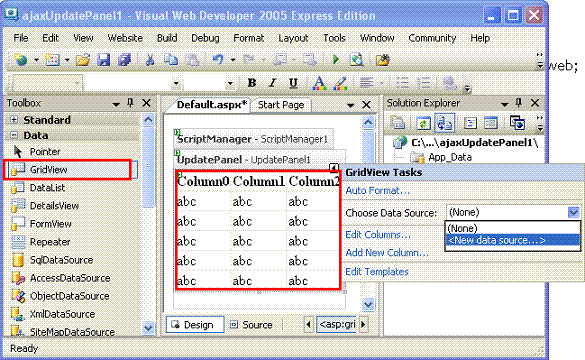
Task: Open the Choose Data Source dropdown
Action: tap(573, 212)
